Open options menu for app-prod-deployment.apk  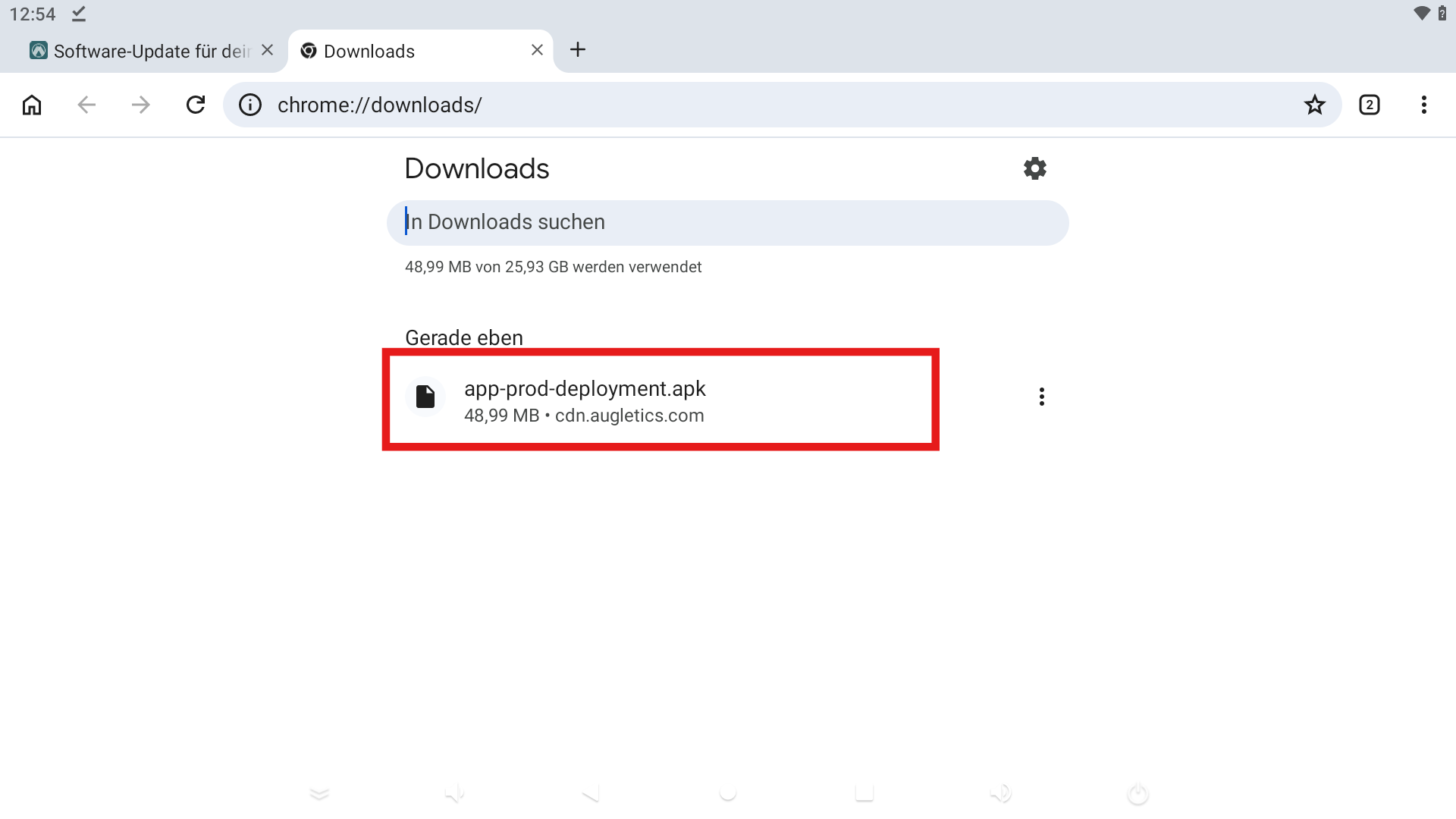[1042, 397]
